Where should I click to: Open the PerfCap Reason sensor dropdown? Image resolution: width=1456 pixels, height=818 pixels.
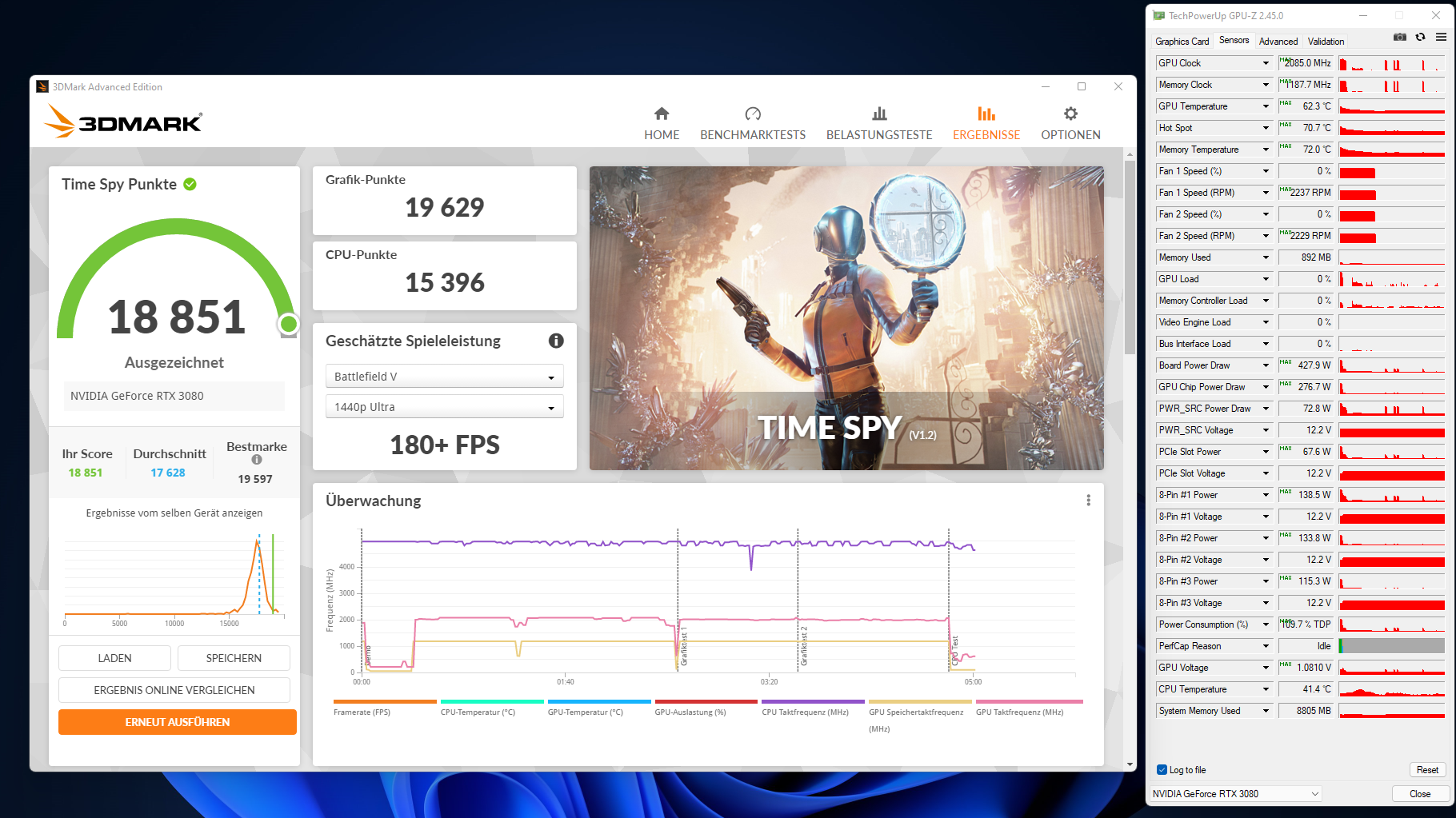click(x=1266, y=646)
